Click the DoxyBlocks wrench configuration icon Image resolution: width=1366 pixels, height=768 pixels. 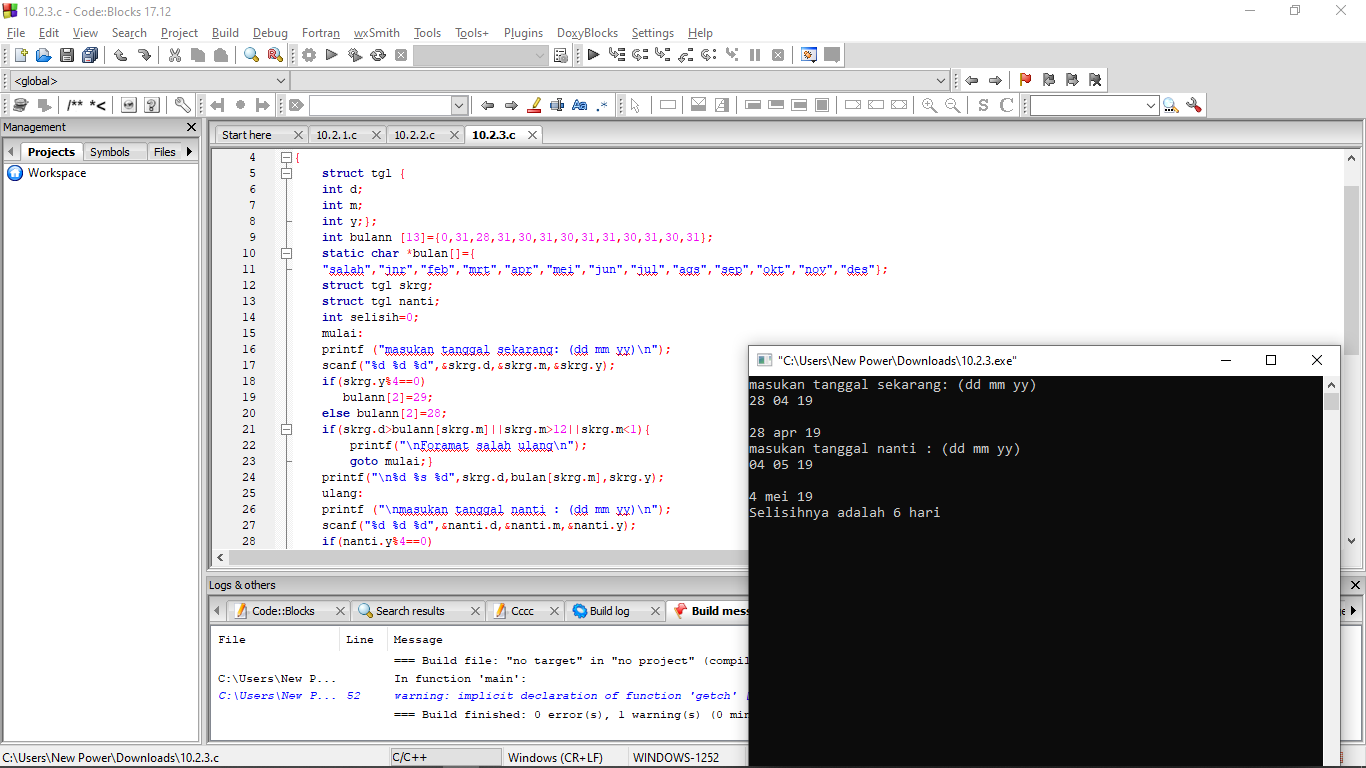point(182,105)
